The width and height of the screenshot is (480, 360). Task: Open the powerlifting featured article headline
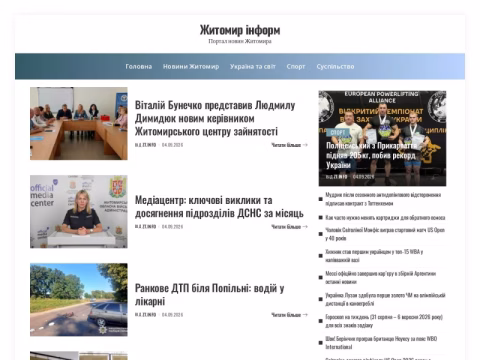coord(371,155)
